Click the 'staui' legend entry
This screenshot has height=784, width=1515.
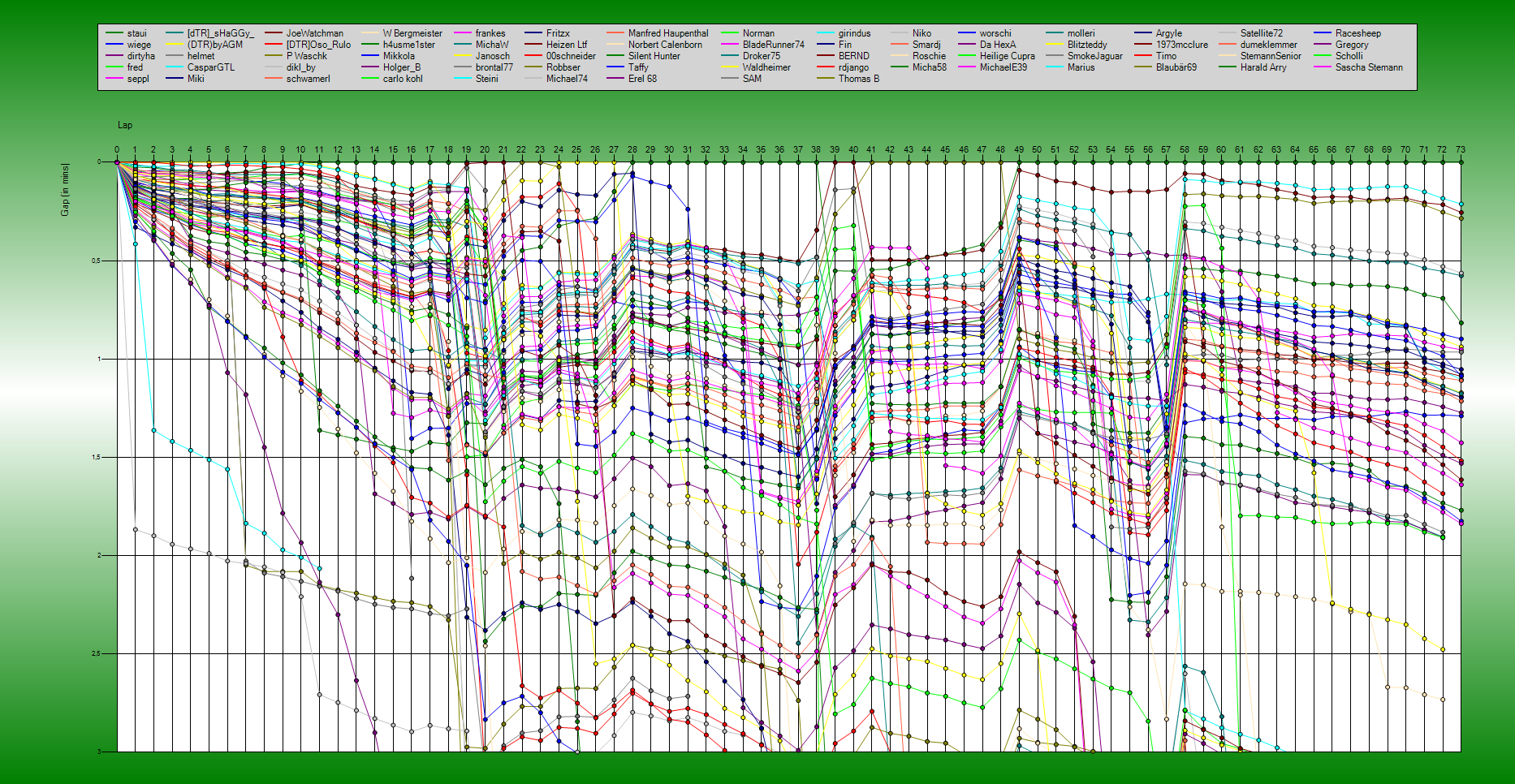[127, 33]
